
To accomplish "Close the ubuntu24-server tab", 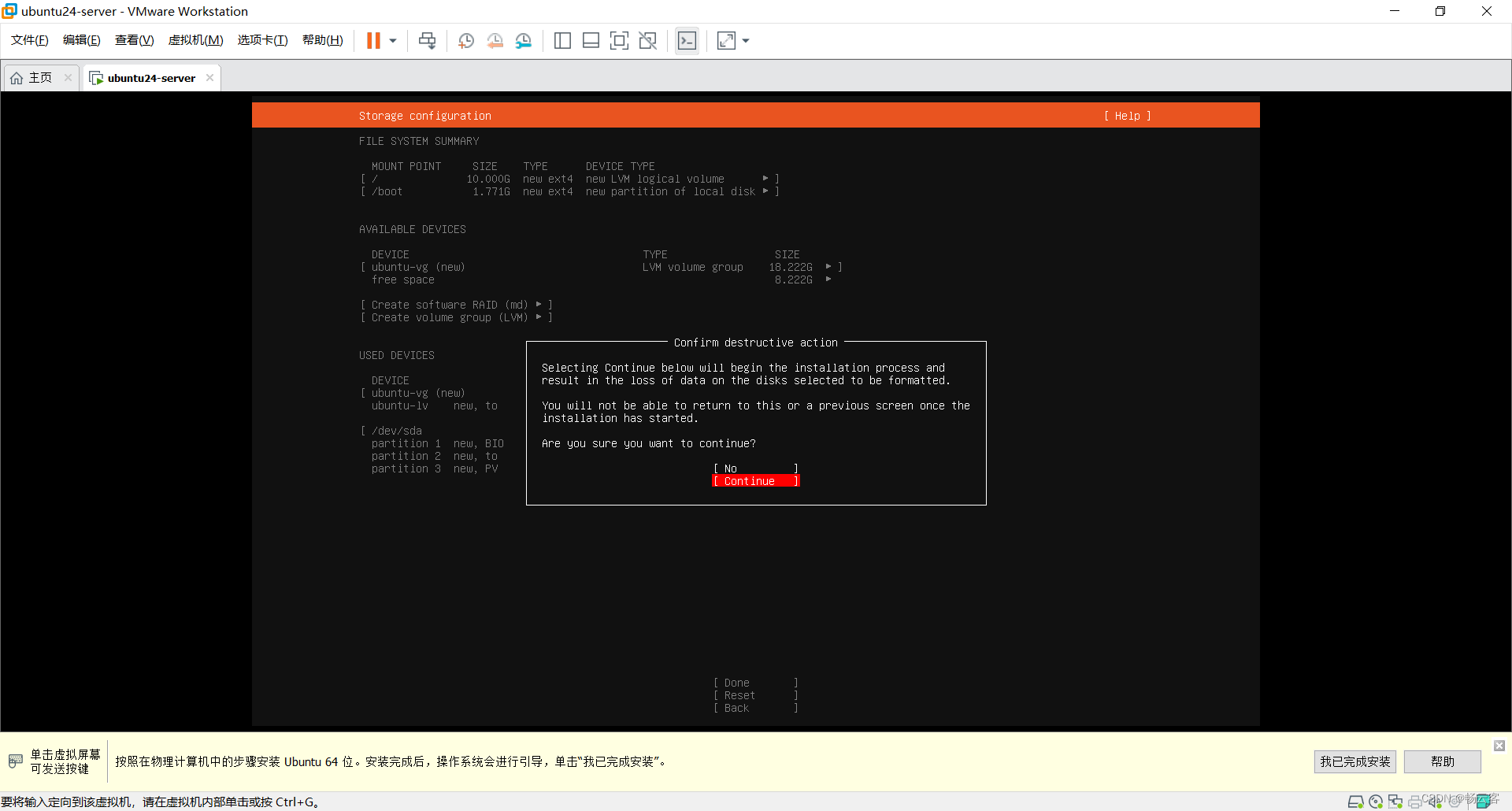I will [x=209, y=78].
